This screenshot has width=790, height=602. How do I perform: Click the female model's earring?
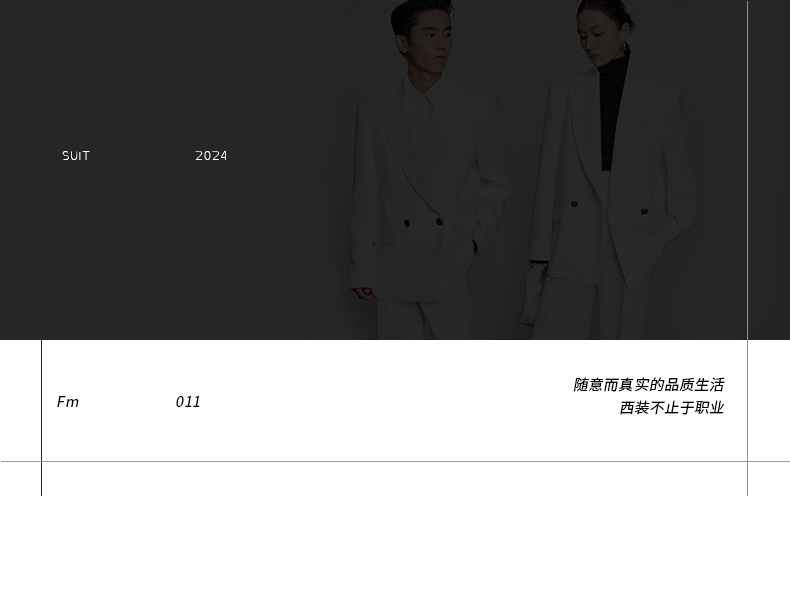[x=625, y=47]
